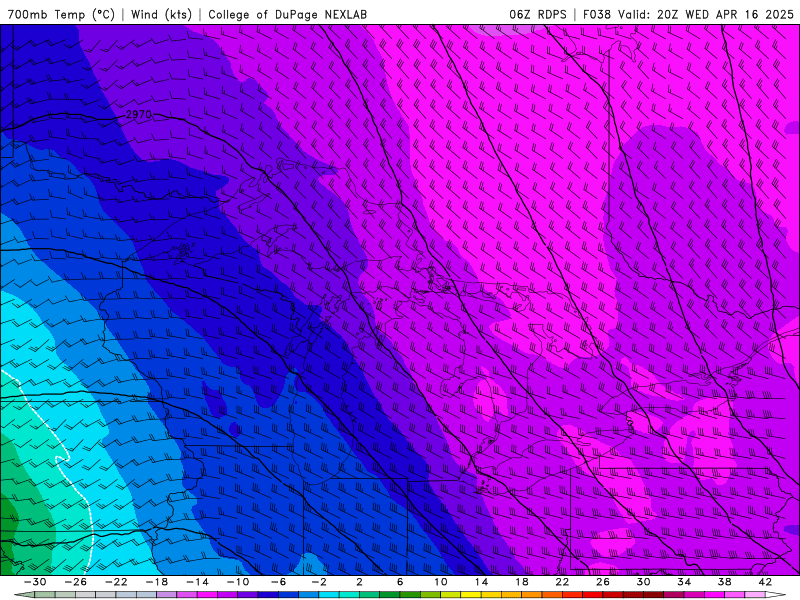Click the 38 legend tick label
This screenshot has width=800, height=600.
point(724,582)
